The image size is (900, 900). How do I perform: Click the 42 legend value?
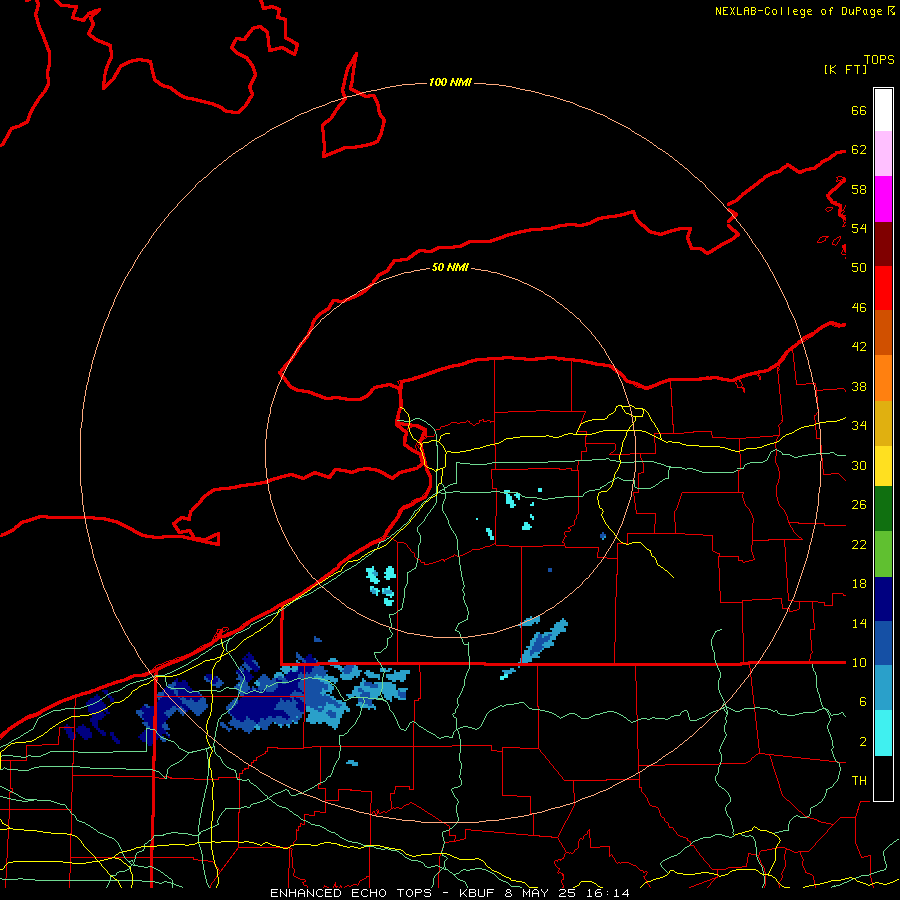click(859, 346)
